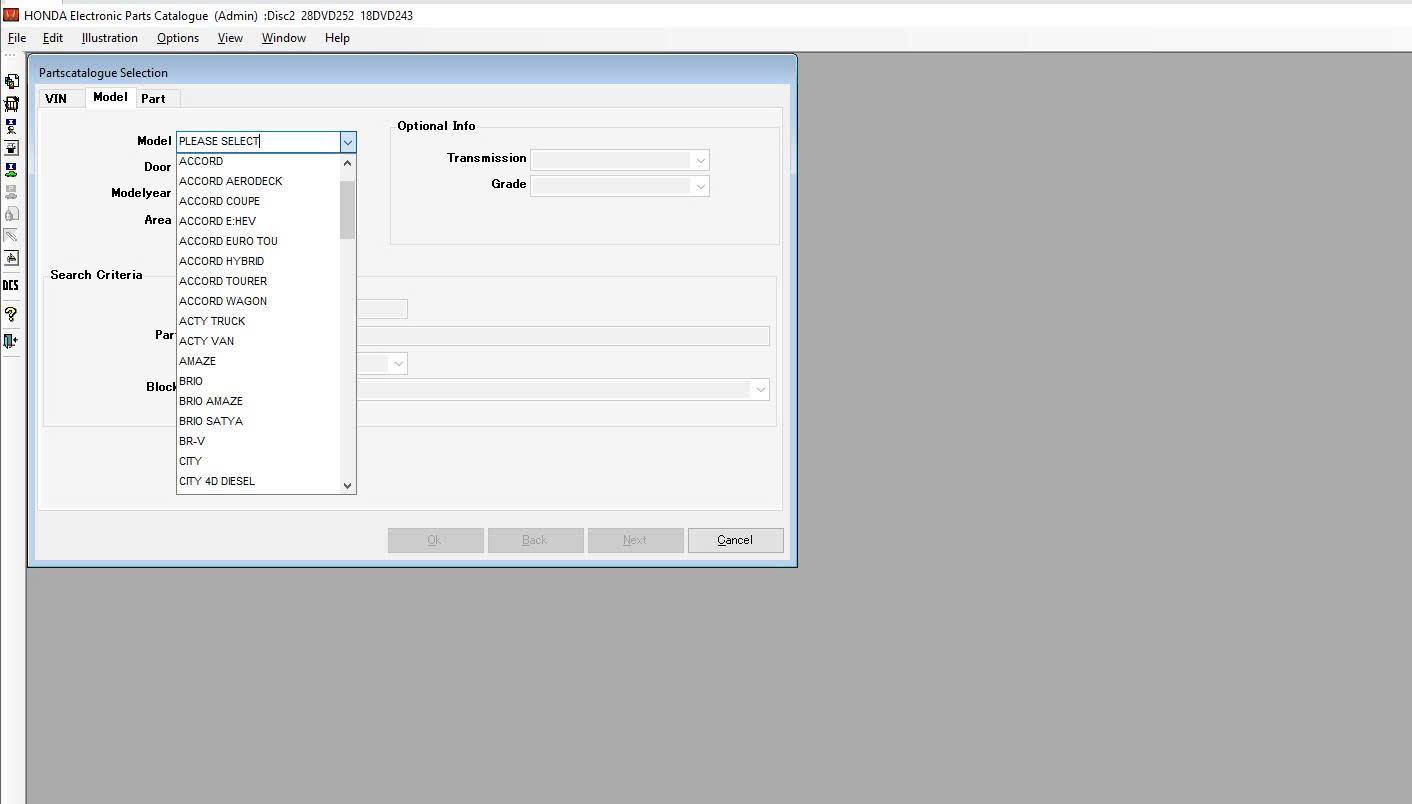Screen dimensions: 1412x804
Task: Click the Honda application icon in title bar
Action: [11, 15]
